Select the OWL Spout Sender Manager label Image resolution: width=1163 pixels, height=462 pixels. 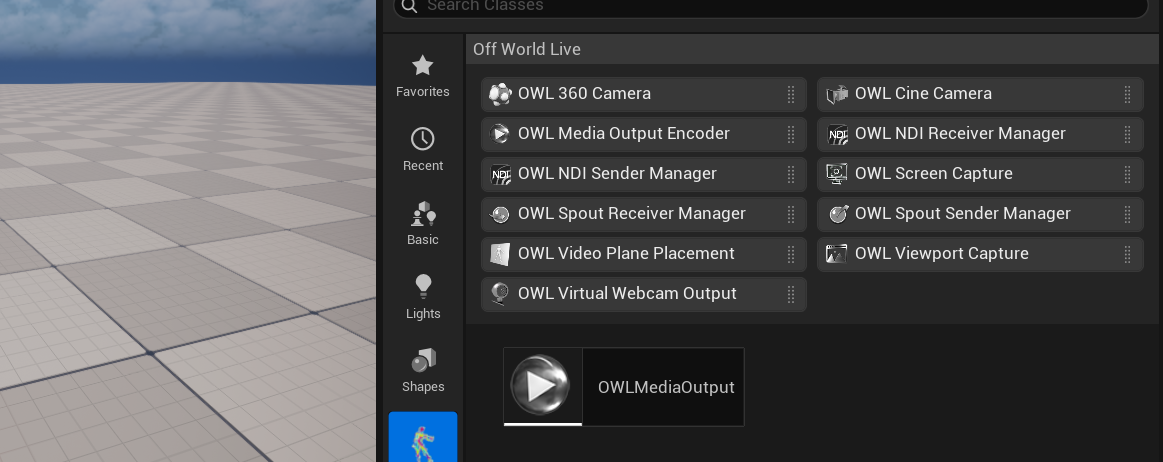click(x=963, y=214)
